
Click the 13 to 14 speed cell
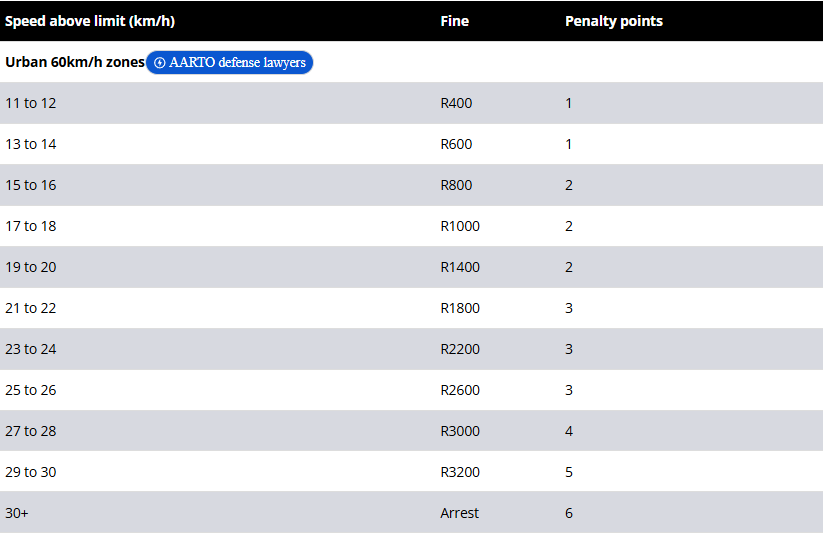(31, 144)
